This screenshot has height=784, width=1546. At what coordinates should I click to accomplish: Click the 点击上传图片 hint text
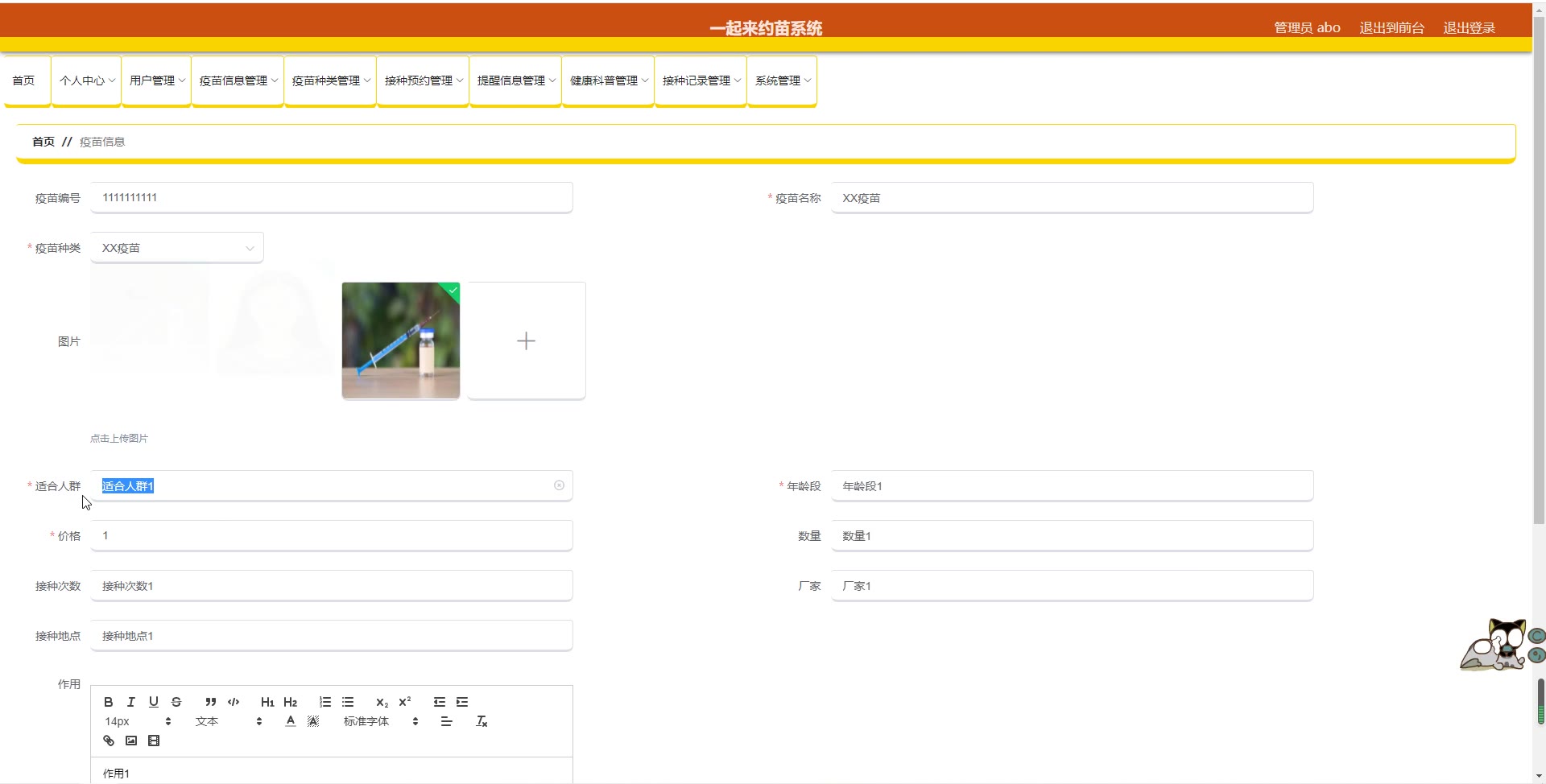coord(119,439)
